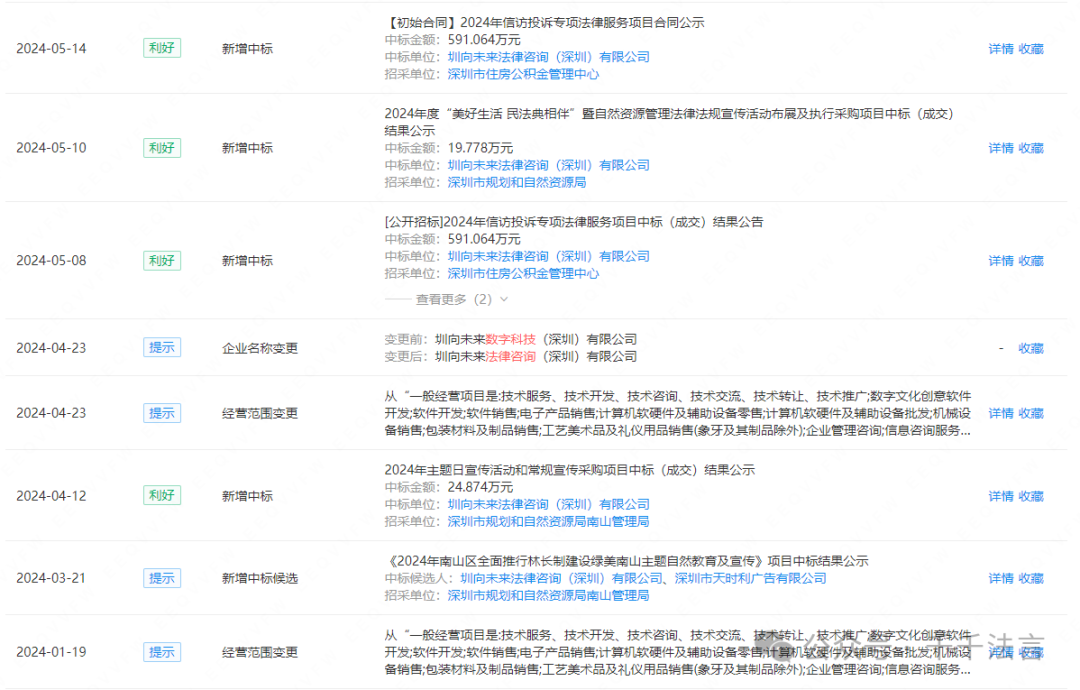Open 详情 for 2024-04-23 经营范围变更
Viewport: 1080px width, 690px height.
coord(1001,413)
